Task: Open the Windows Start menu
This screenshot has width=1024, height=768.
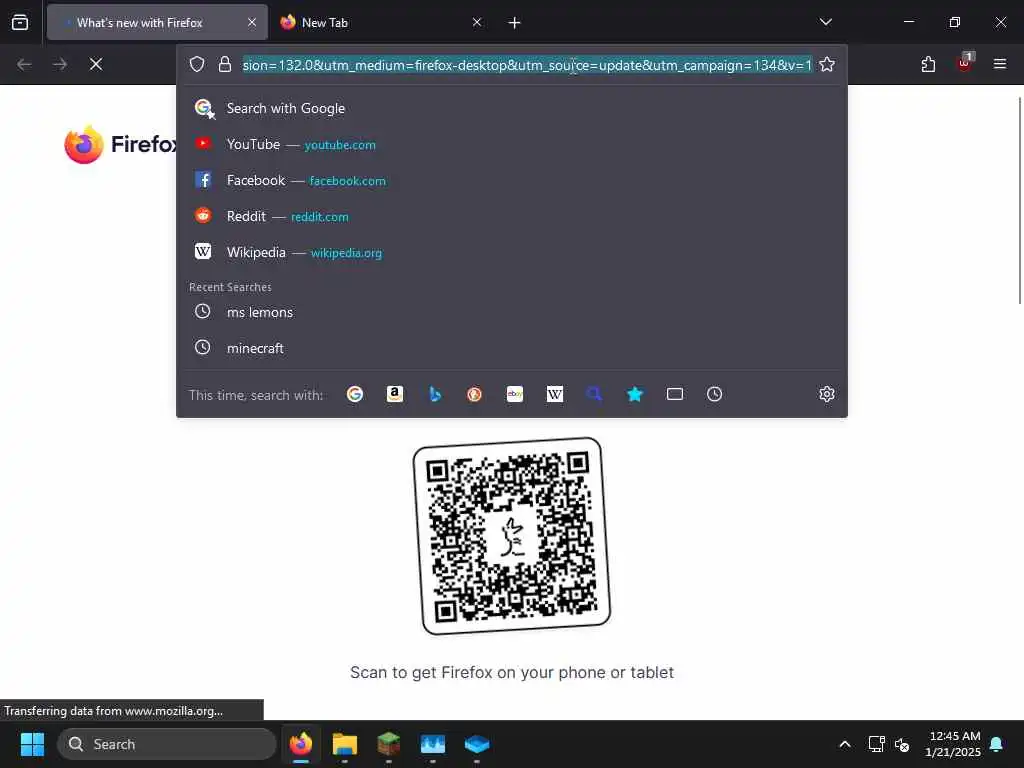Action: (32, 744)
